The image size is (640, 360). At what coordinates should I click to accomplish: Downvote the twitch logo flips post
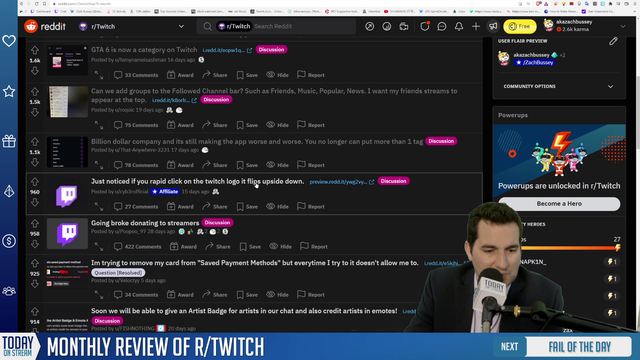(x=35, y=202)
